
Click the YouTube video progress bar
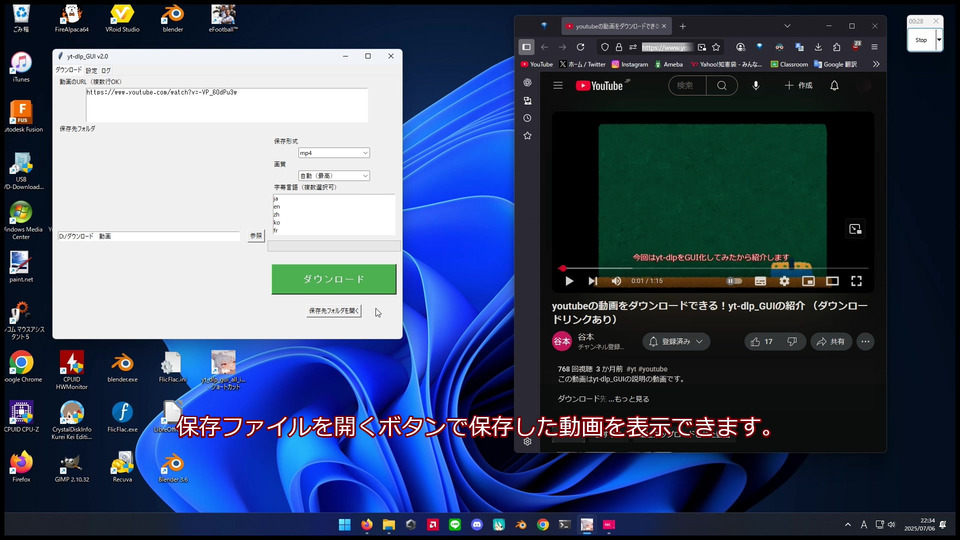(x=714, y=268)
